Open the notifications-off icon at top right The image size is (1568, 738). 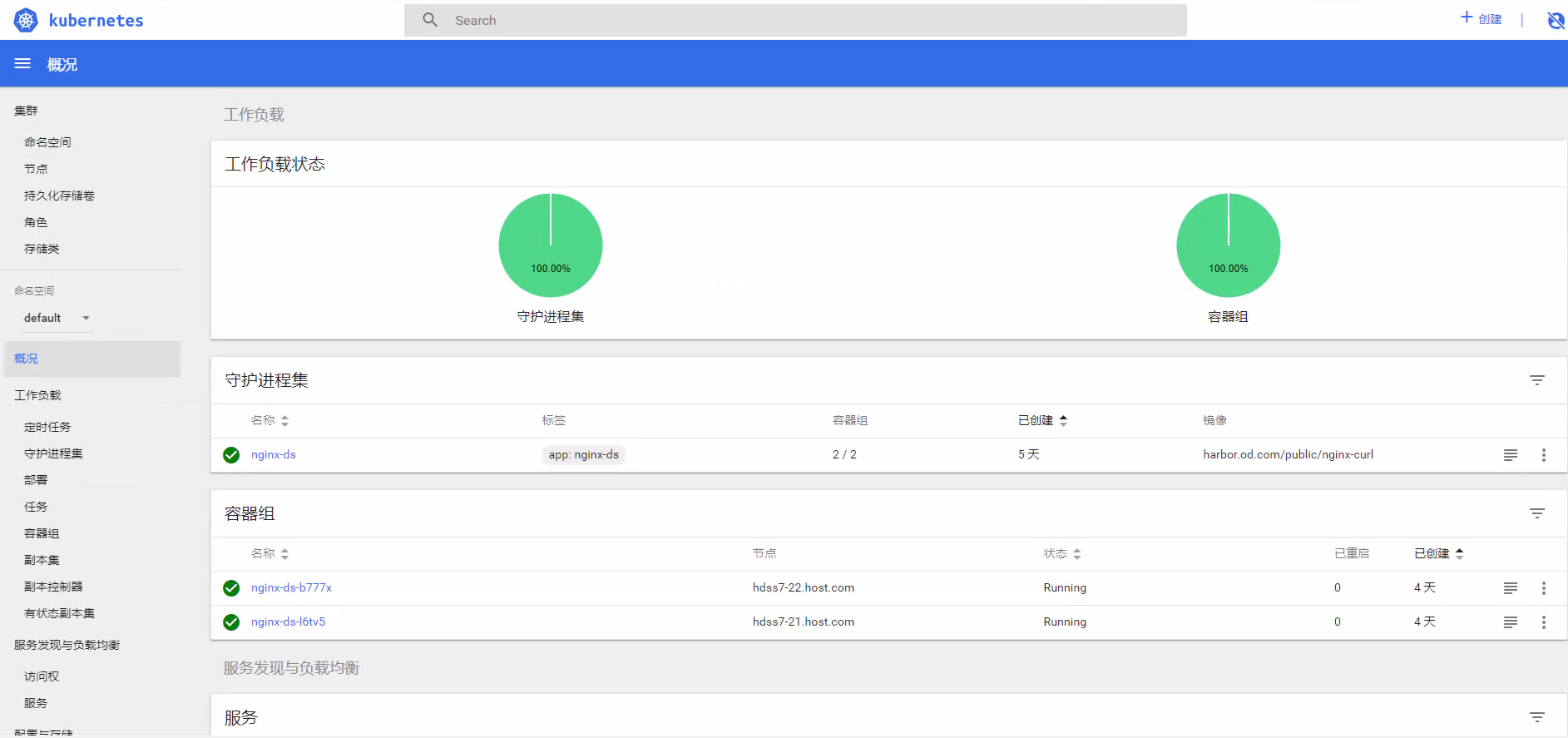pos(1556,20)
